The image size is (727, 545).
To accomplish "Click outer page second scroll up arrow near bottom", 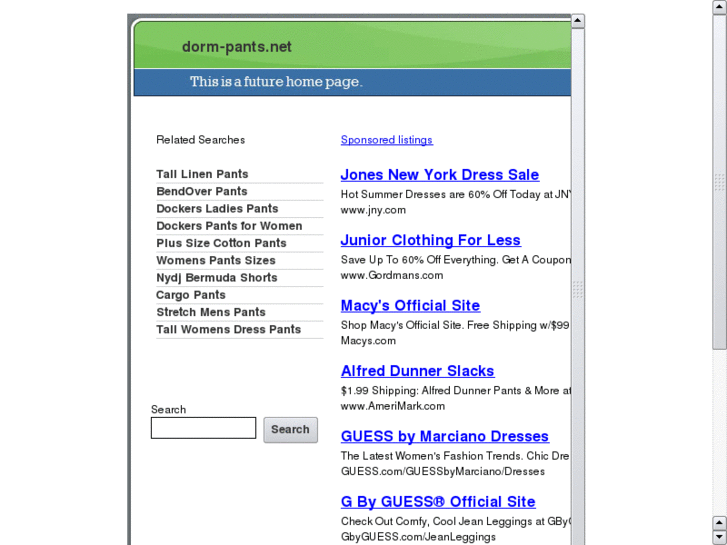I will [x=720, y=523].
